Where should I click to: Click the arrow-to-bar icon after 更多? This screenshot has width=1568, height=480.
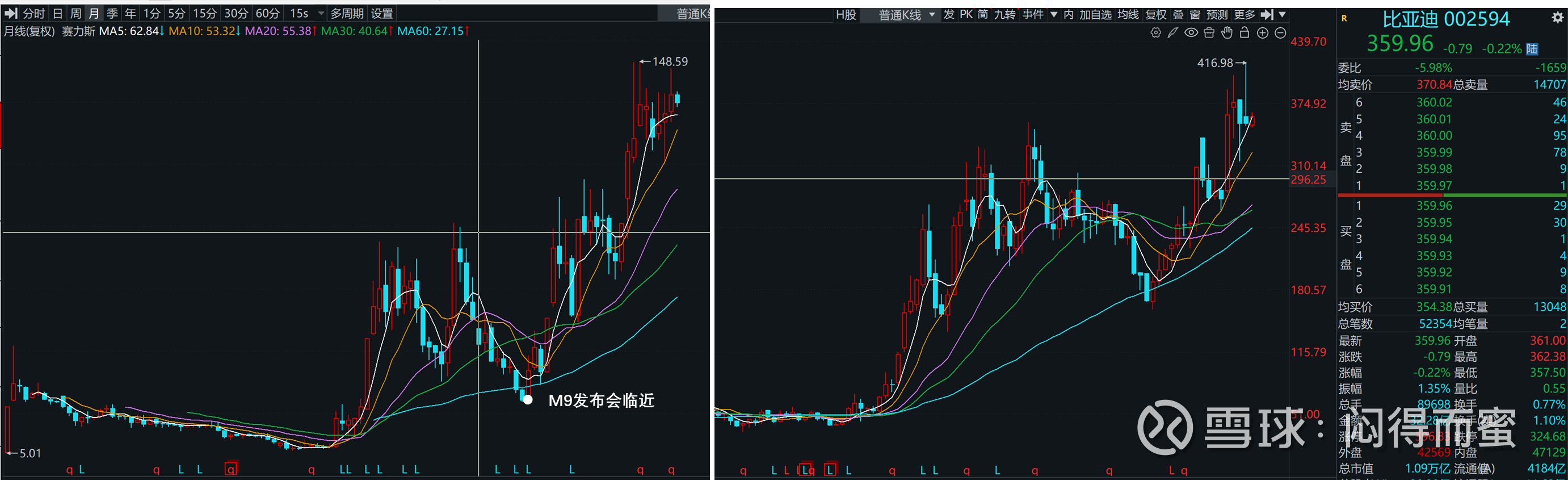(1267, 14)
